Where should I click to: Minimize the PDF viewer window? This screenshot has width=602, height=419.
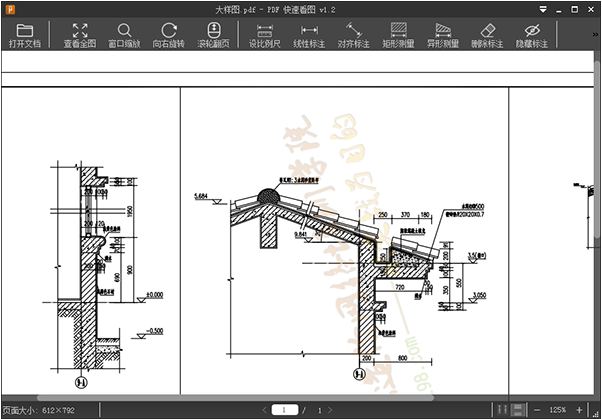pyautogui.click(x=559, y=10)
